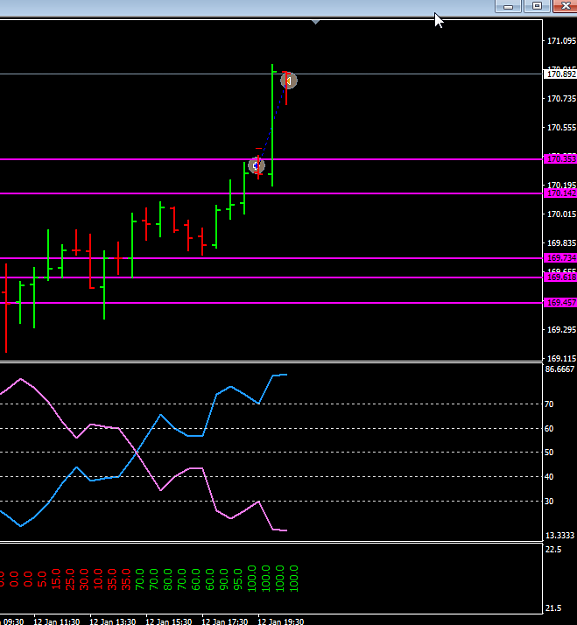
Task: Click the indicator level 30 label
Action: pos(549,501)
